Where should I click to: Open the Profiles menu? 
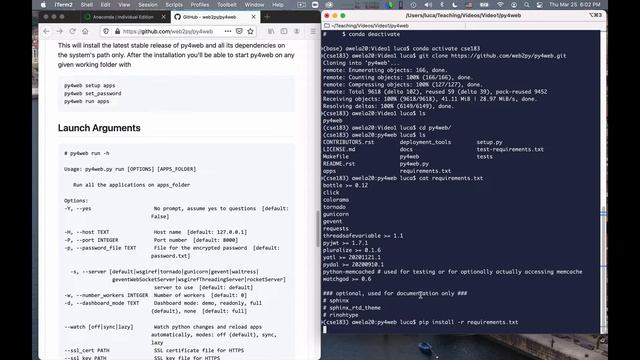pyautogui.click(x=200, y=5)
